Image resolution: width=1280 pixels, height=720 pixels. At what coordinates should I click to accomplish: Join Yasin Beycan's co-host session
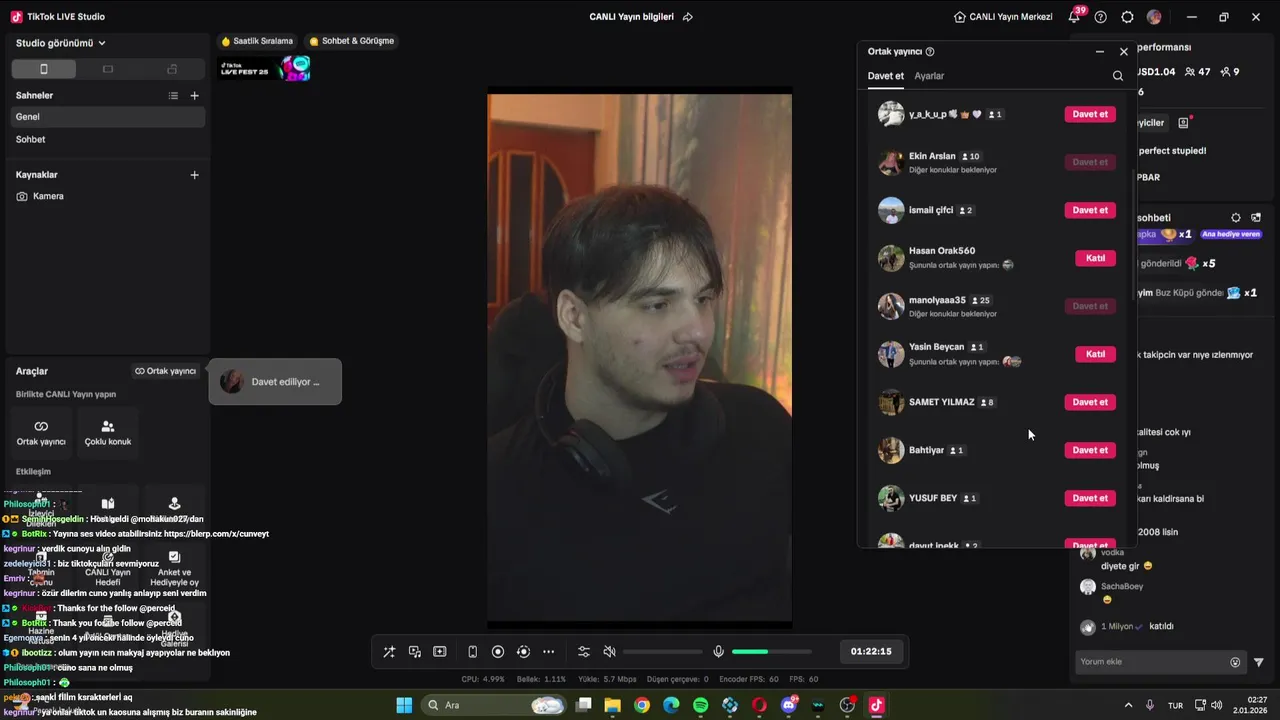pos(1095,354)
